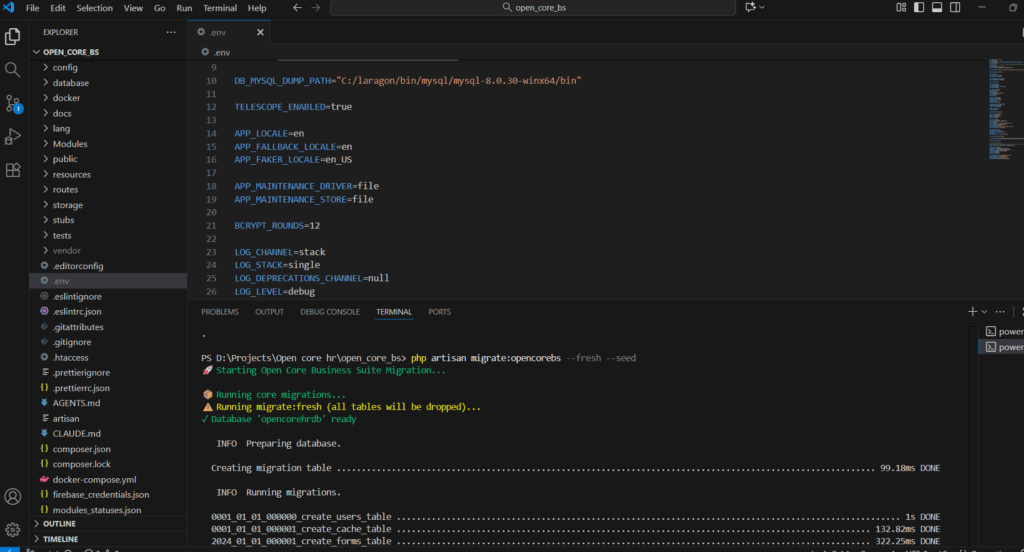
Task: Expand the OUTLINE section
Action: [x=59, y=523]
